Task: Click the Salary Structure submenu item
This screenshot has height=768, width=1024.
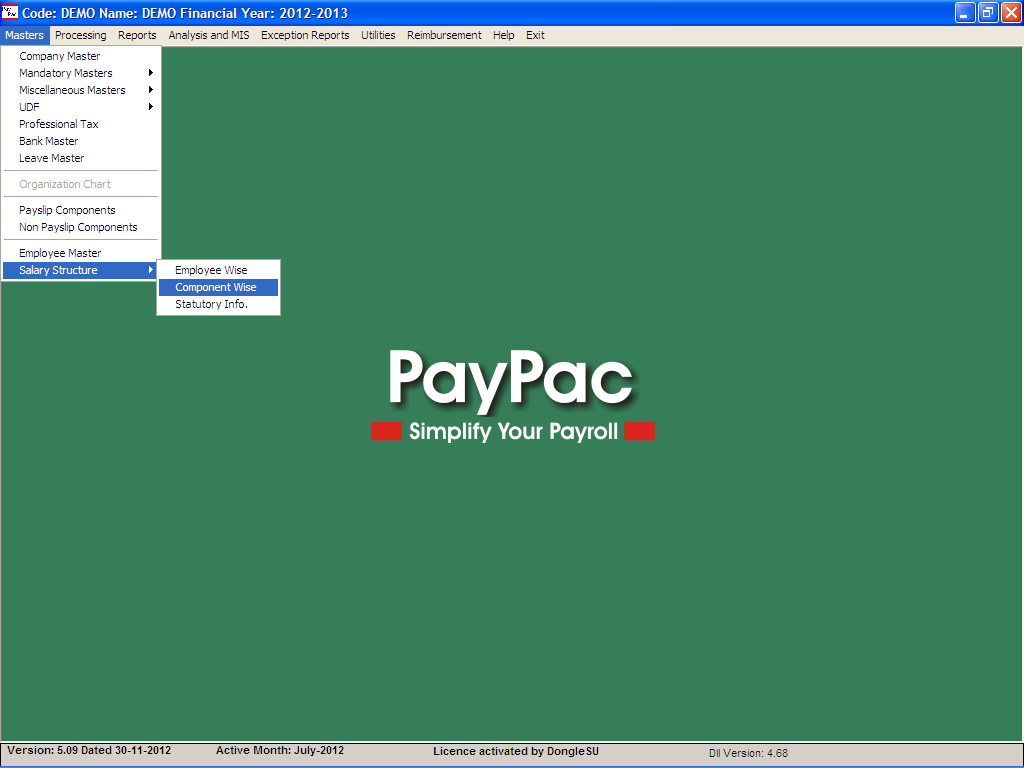Action: coord(80,270)
